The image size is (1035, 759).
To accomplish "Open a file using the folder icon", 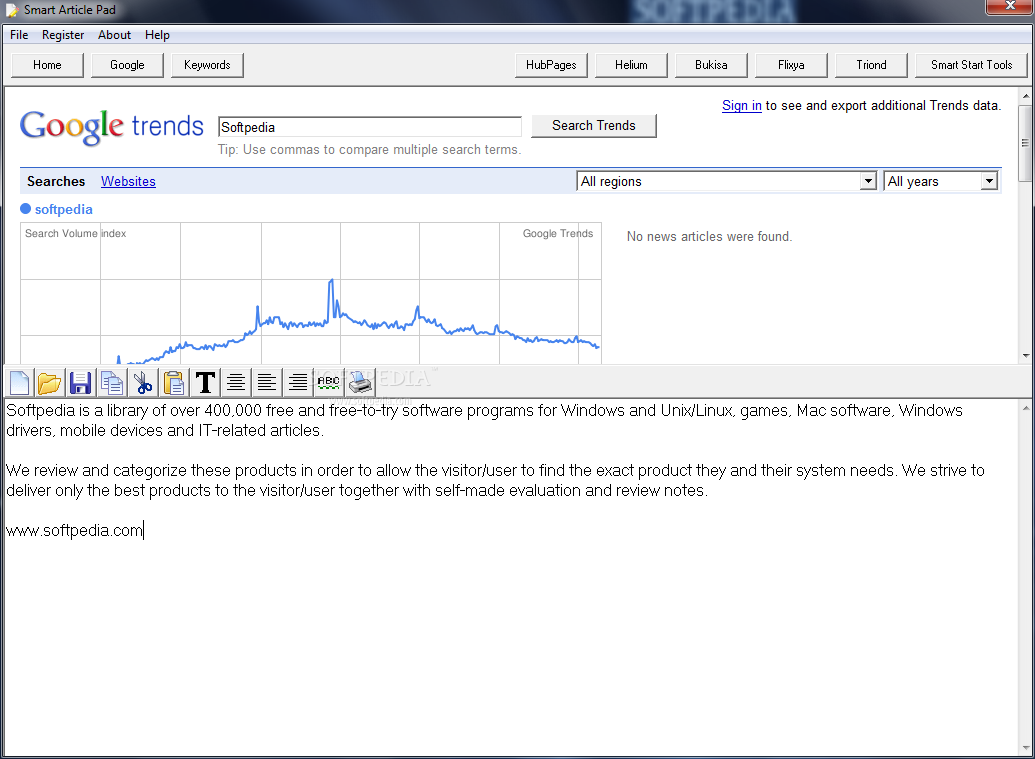I will click(x=50, y=382).
